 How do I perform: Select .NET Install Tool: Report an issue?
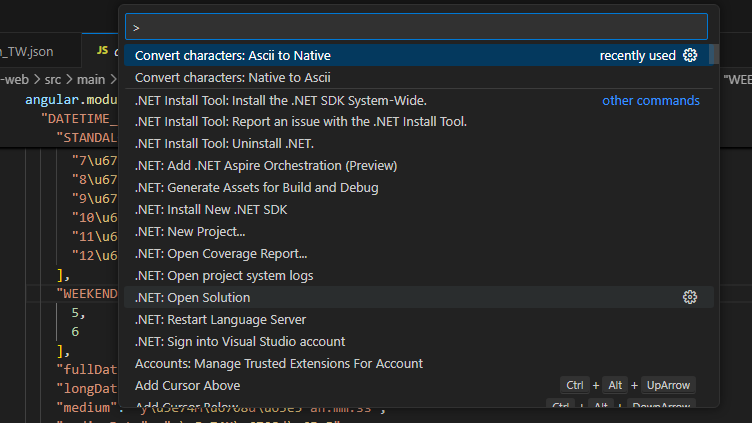pos(419,122)
